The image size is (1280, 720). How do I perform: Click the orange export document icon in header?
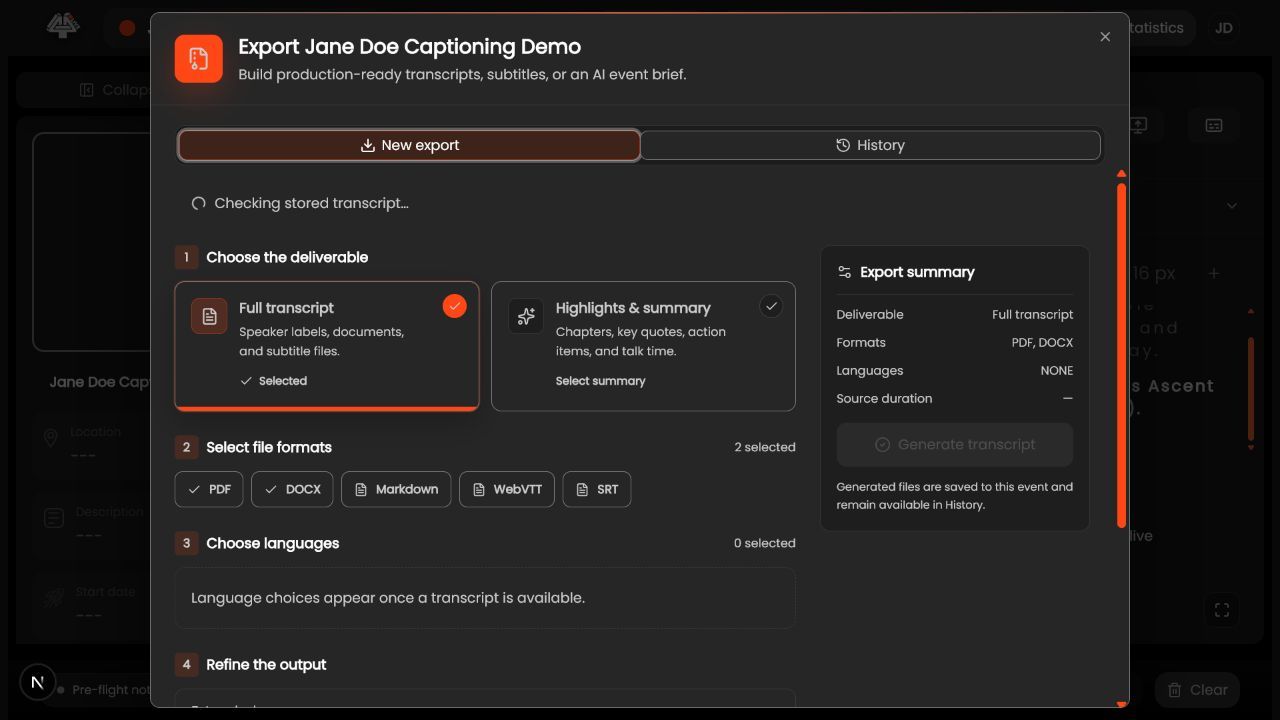(199, 58)
